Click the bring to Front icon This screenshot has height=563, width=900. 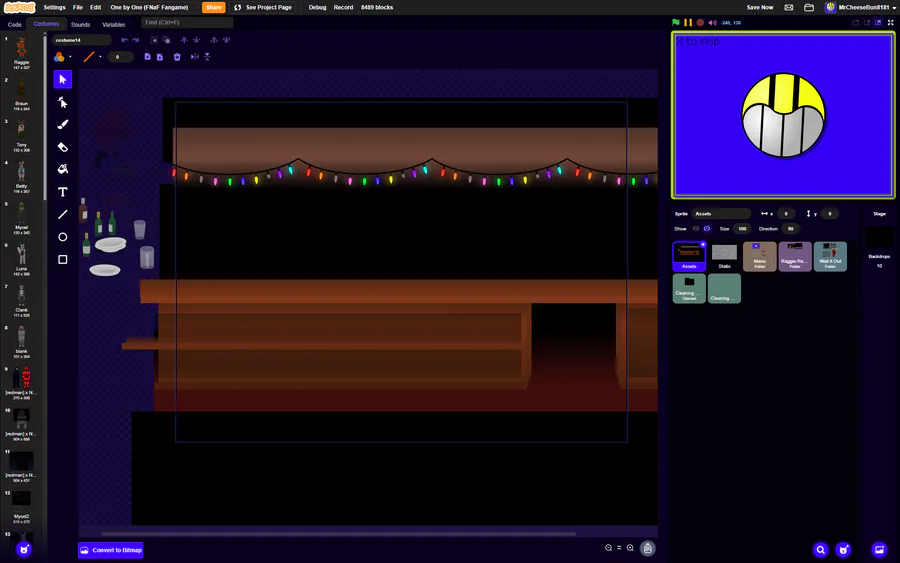tap(214, 40)
